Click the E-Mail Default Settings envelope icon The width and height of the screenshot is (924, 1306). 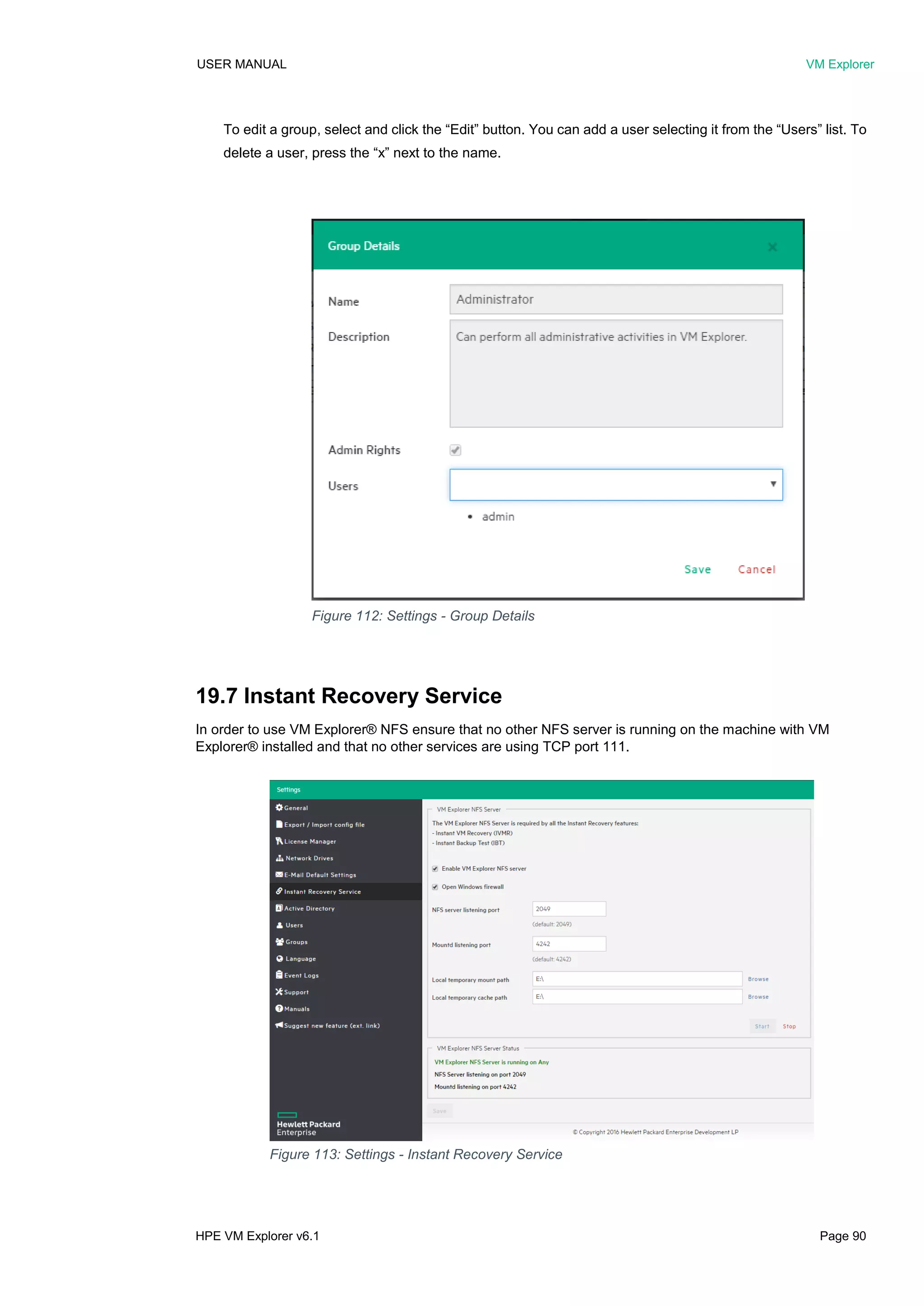(x=279, y=874)
